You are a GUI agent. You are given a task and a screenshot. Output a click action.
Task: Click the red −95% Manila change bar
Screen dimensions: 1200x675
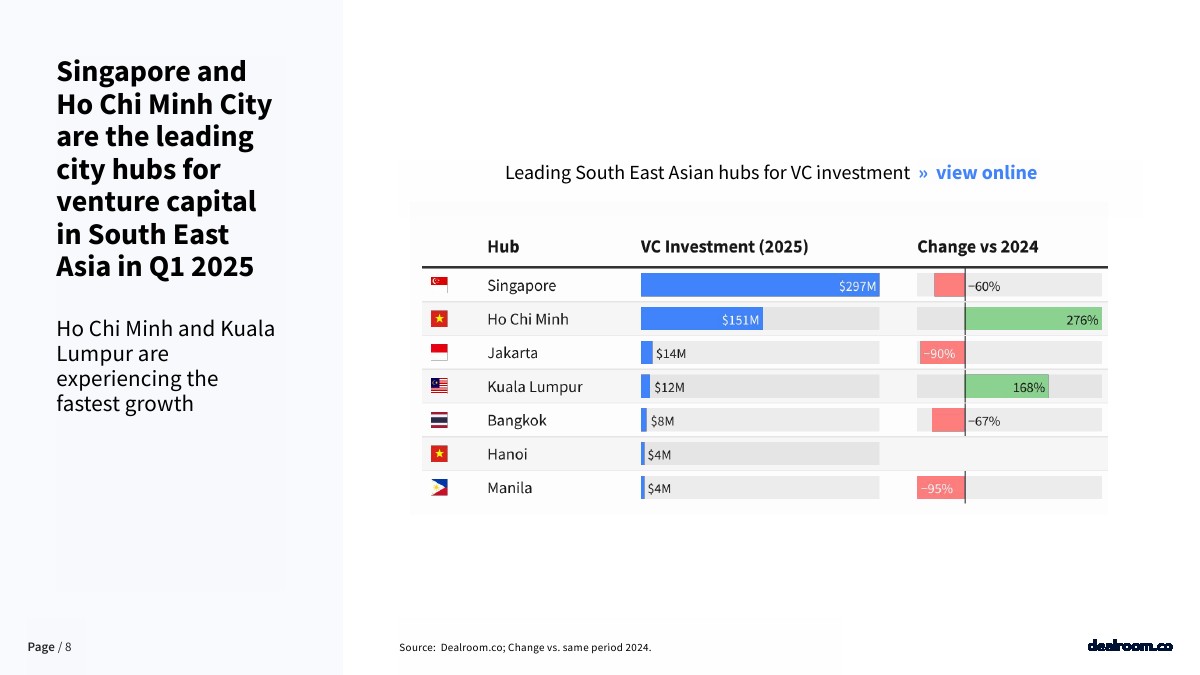[x=941, y=488]
